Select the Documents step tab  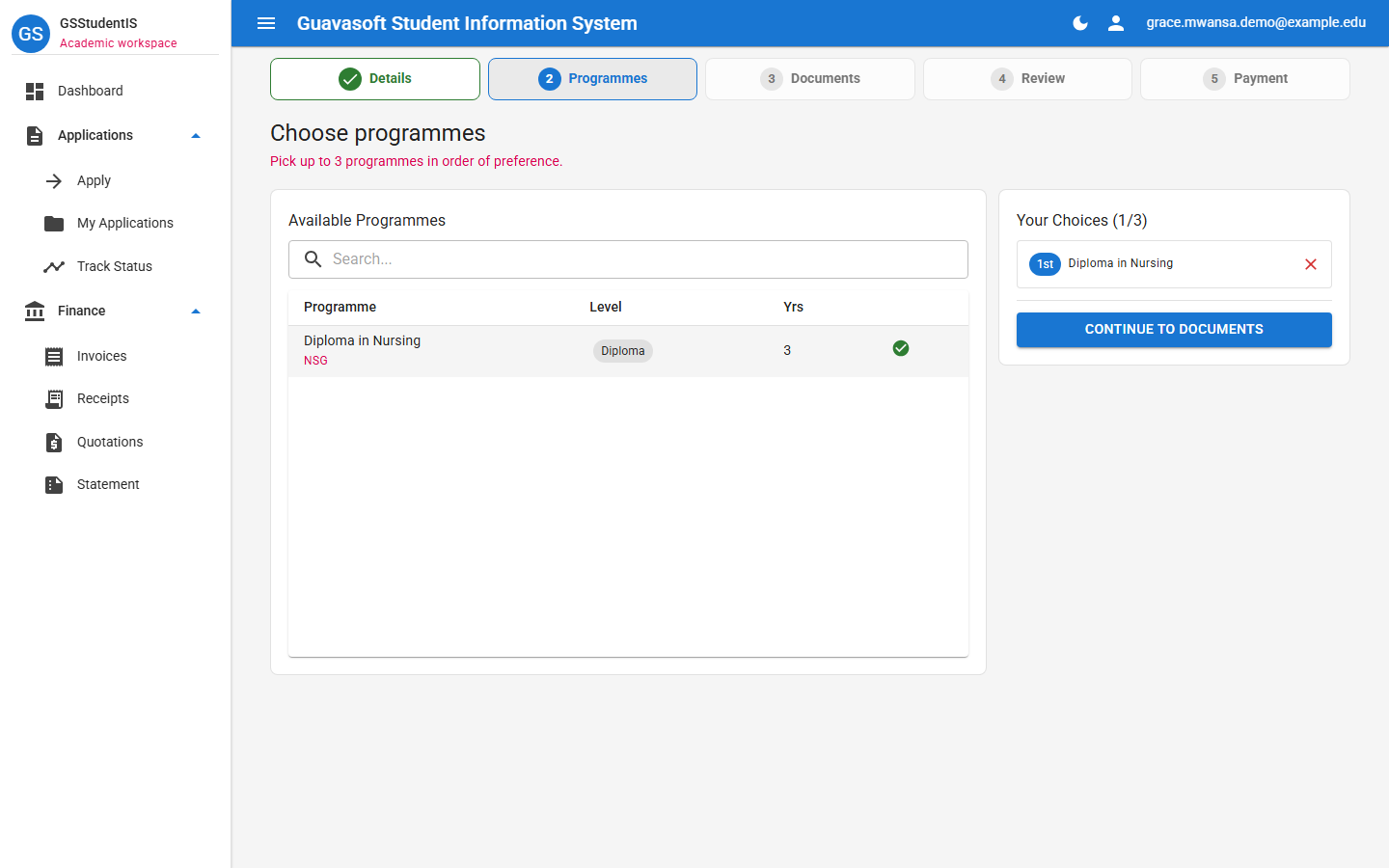(810, 79)
